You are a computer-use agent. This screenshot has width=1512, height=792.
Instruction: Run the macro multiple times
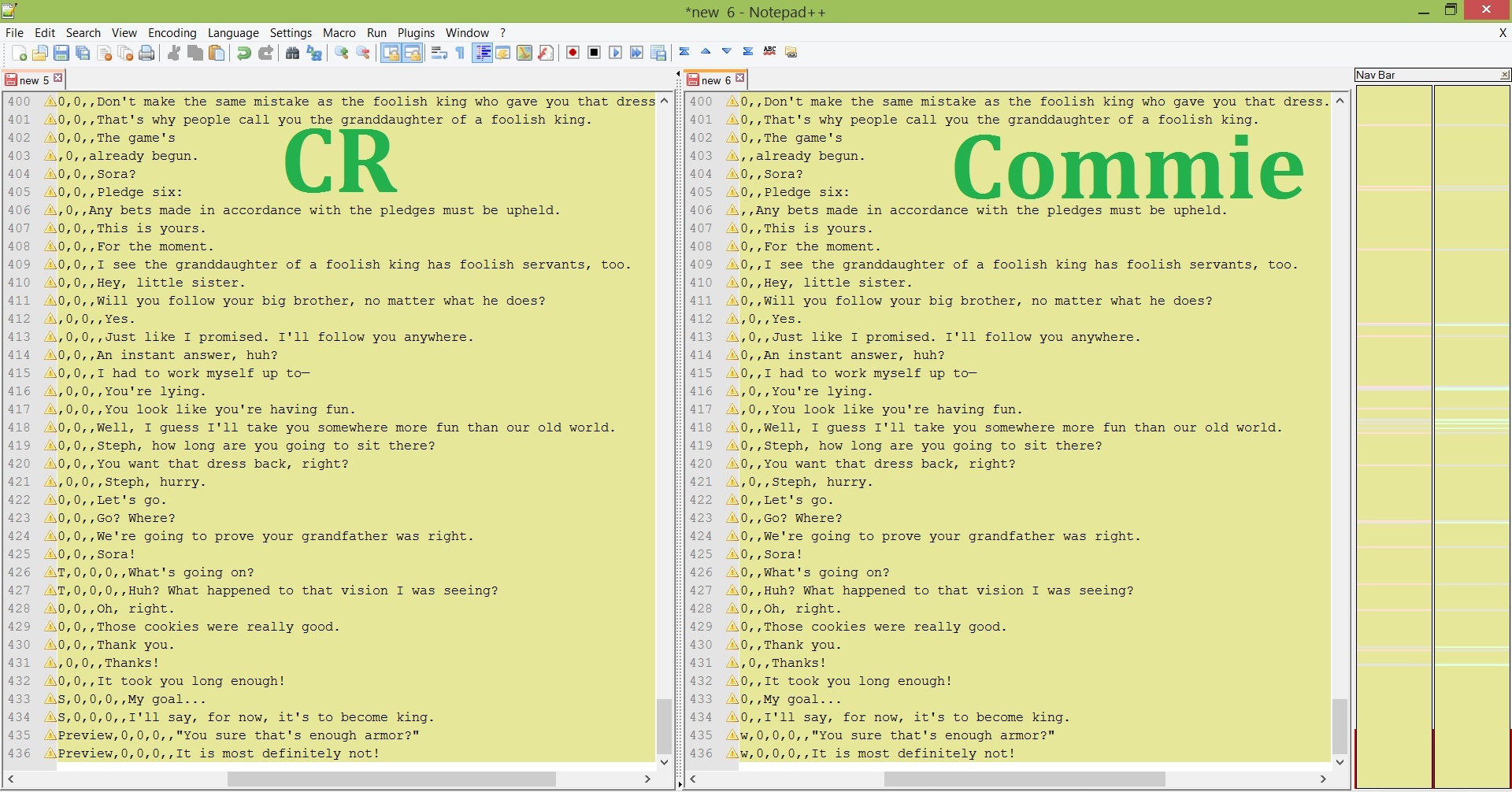pos(637,53)
